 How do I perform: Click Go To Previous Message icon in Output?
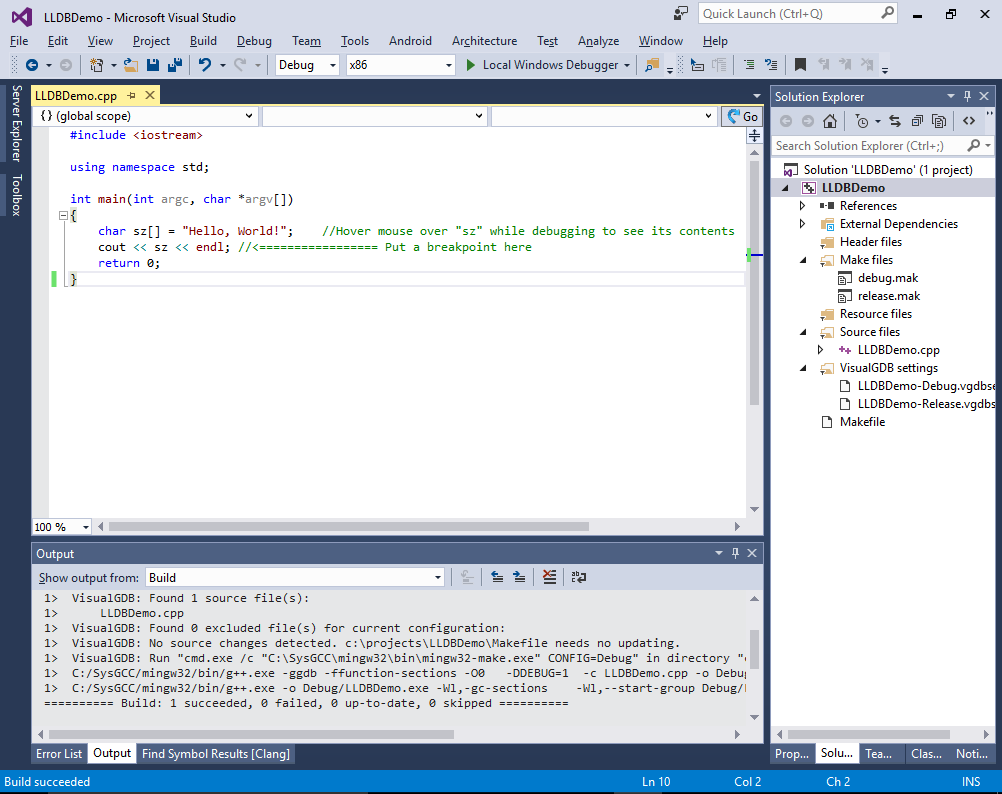497,577
